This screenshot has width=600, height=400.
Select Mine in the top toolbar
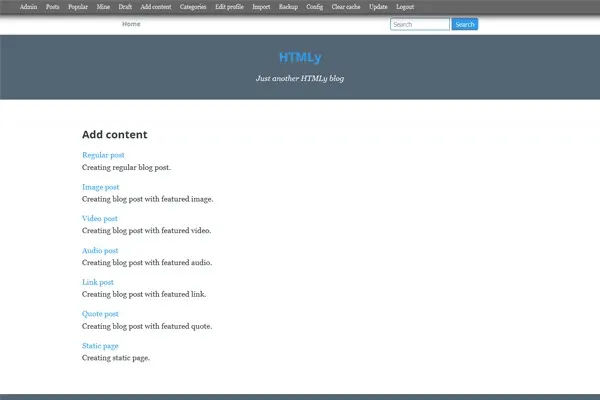tap(104, 6)
